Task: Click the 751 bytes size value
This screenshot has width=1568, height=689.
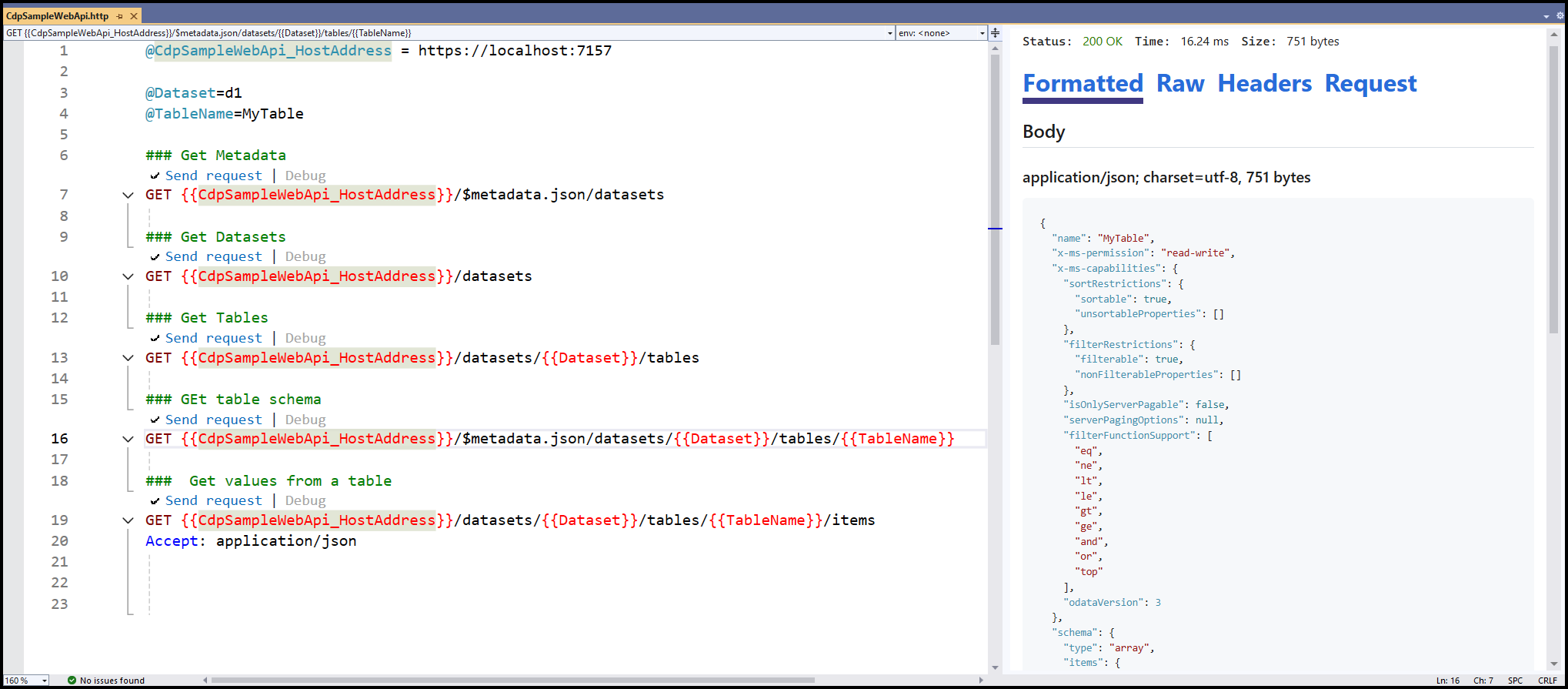Action: (x=1313, y=42)
